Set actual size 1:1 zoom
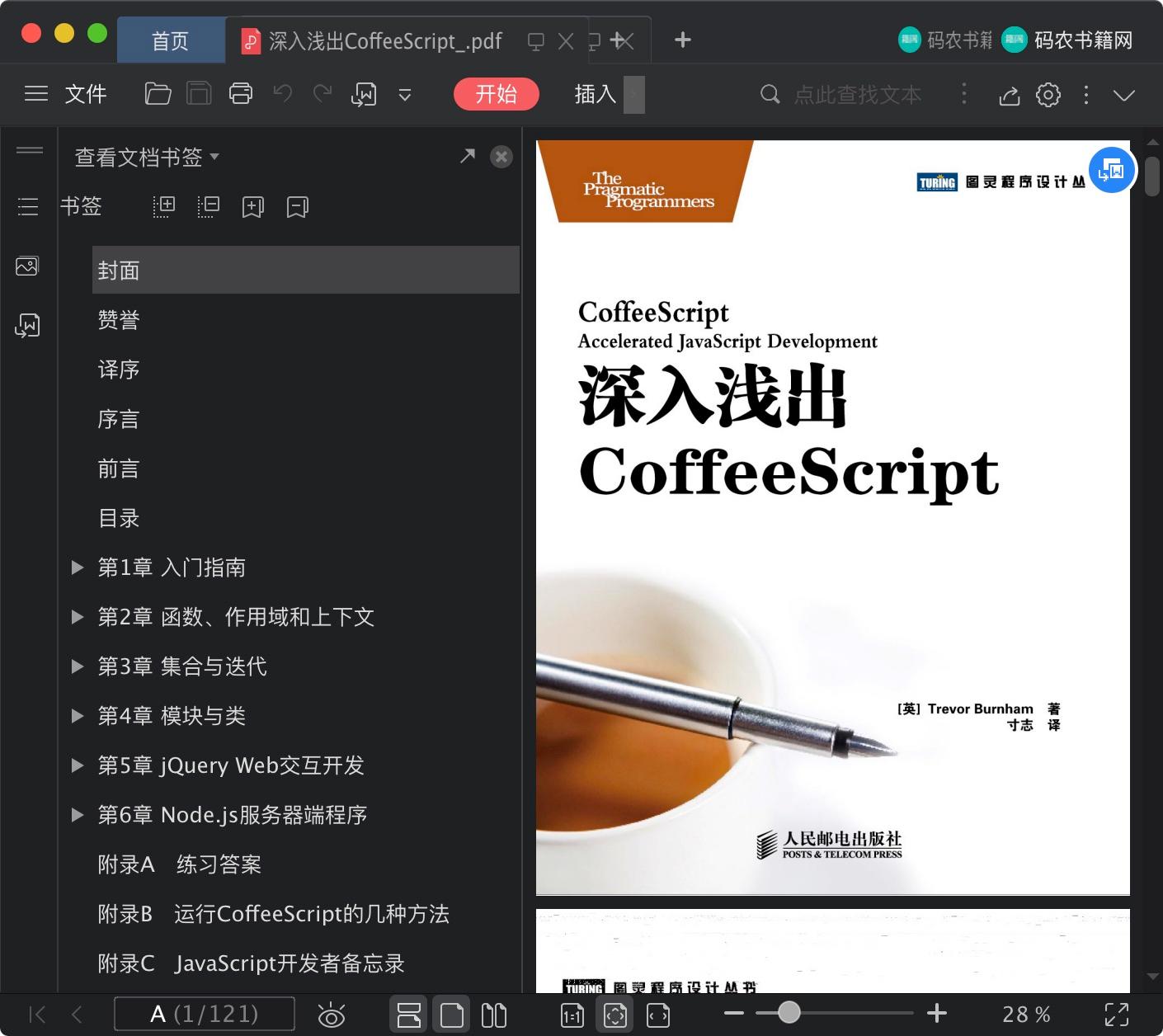The image size is (1163, 1036). [x=572, y=1015]
